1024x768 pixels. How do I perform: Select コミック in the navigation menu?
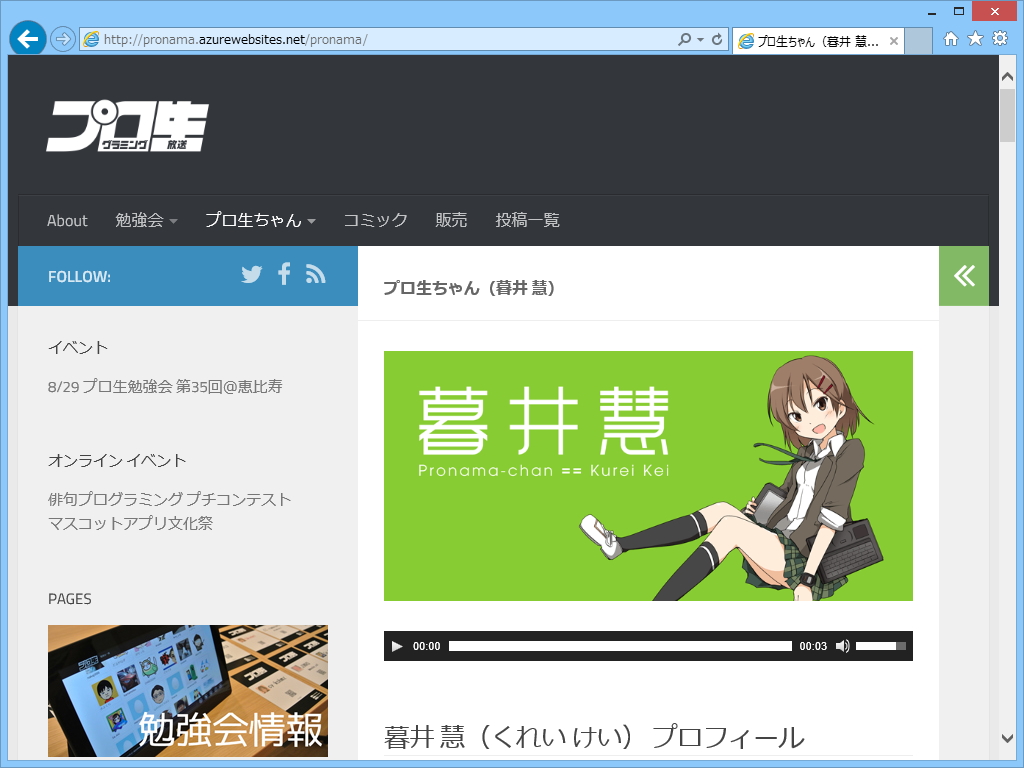(x=376, y=220)
